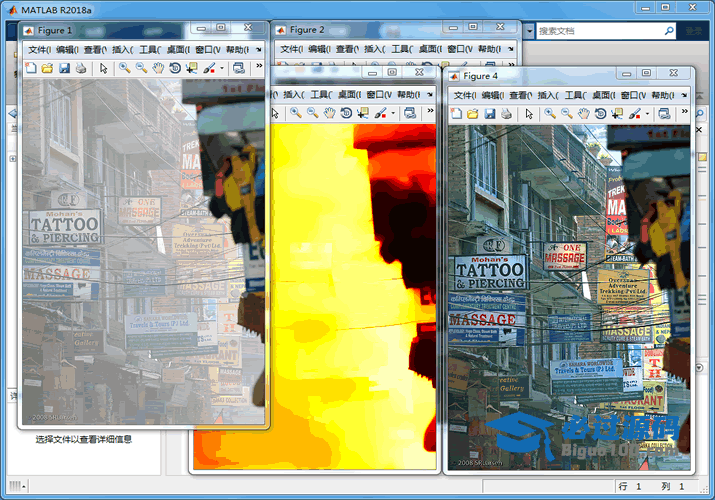The image size is (715, 500).
Task: Select Zoom Out tool in middle heatmap figure toolbar
Action: coord(312,113)
